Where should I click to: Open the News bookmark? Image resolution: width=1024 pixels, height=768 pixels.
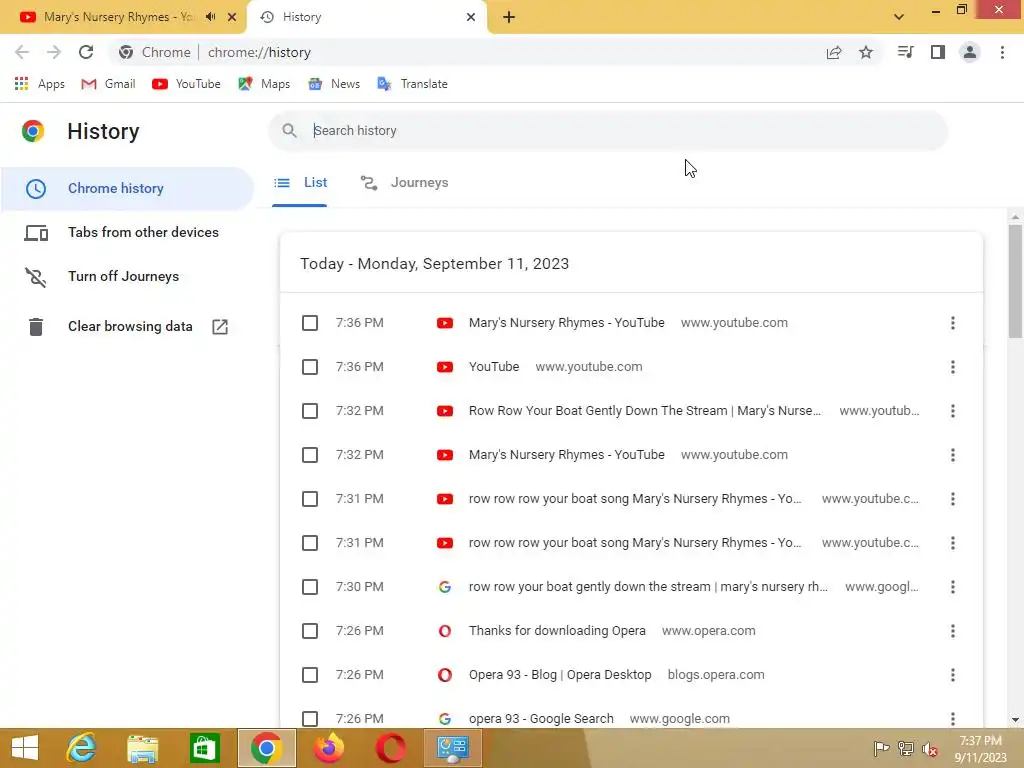[x=334, y=84]
